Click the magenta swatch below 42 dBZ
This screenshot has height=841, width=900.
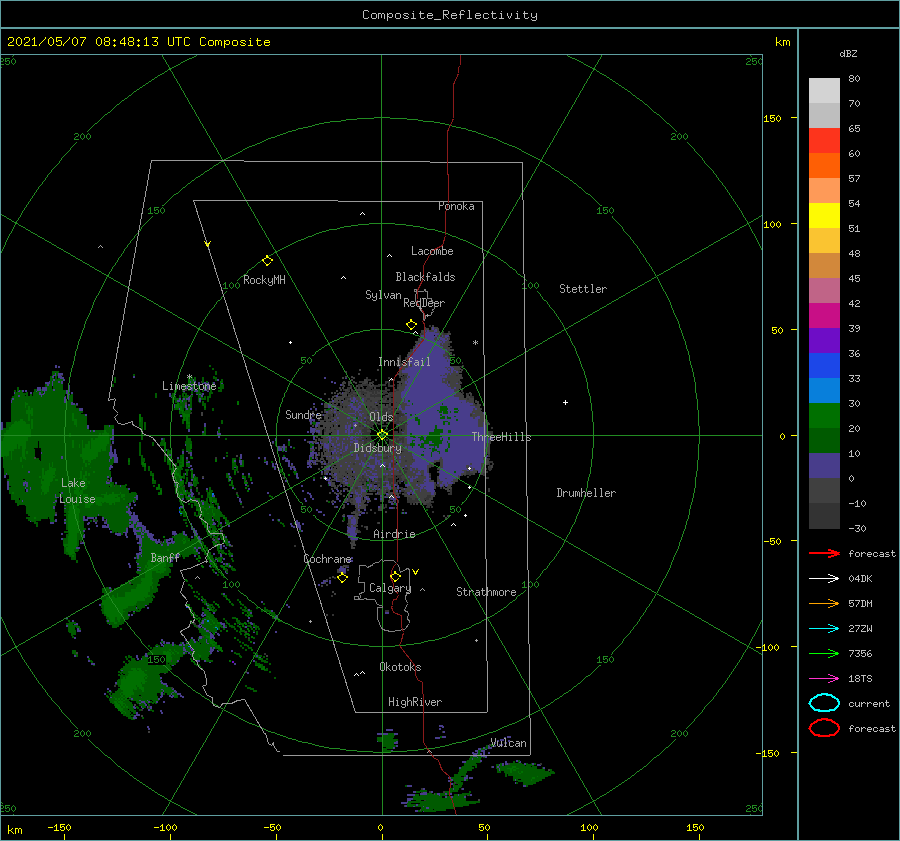coord(824,316)
